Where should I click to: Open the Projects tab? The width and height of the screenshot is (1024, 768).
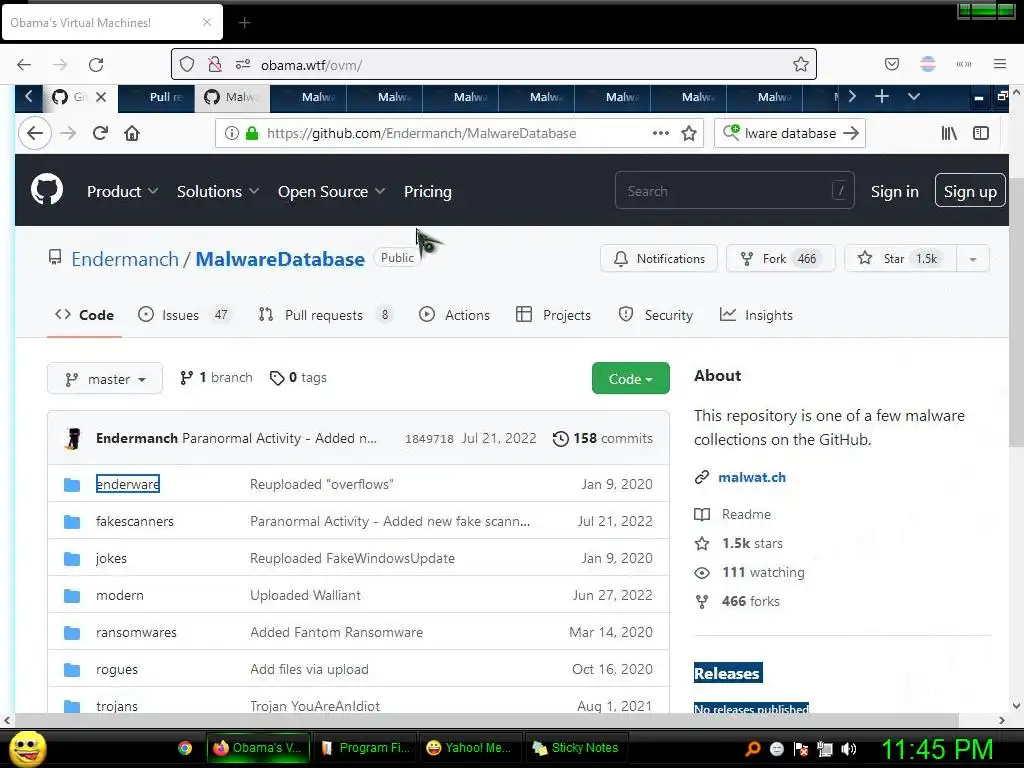(553, 315)
